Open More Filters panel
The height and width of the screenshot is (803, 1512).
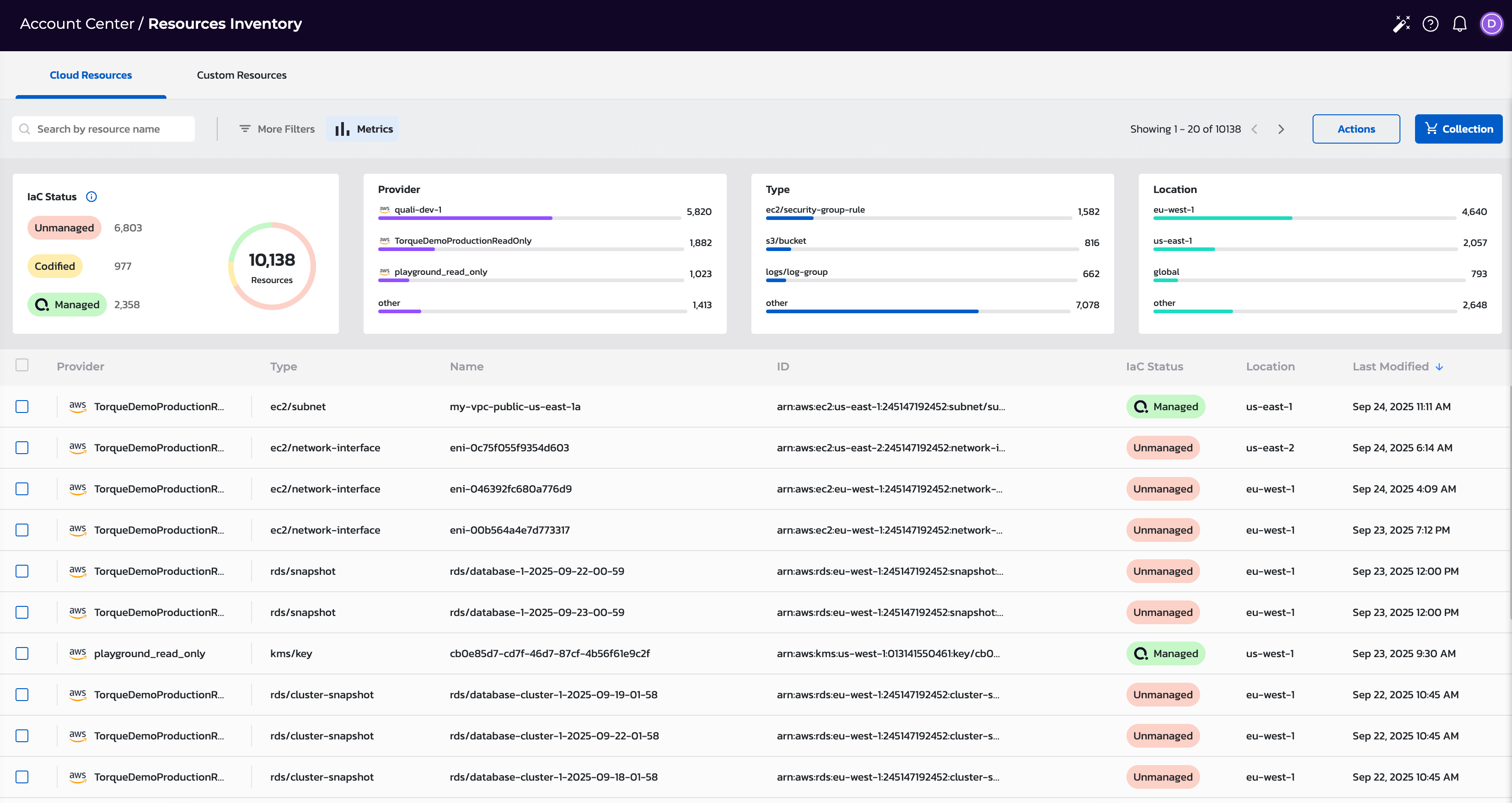(x=277, y=129)
